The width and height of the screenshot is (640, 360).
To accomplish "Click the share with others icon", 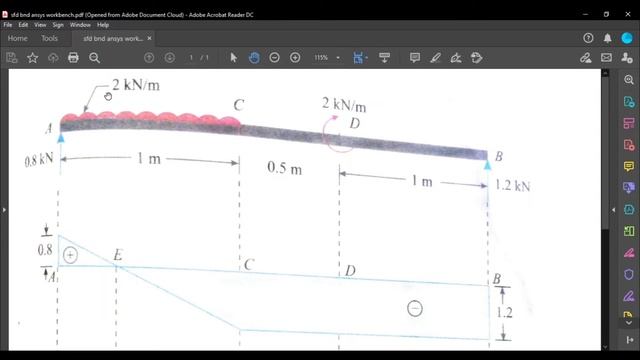I will [627, 58].
